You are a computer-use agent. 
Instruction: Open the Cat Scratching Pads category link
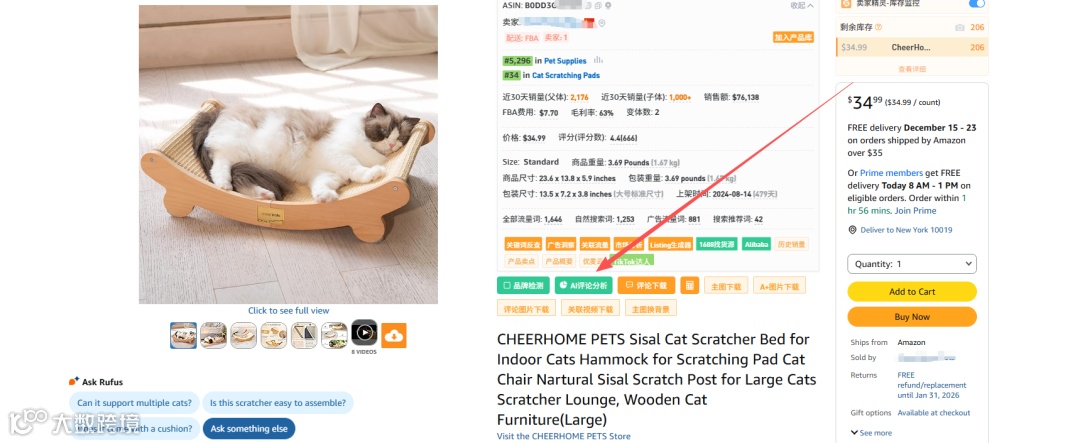coord(565,75)
